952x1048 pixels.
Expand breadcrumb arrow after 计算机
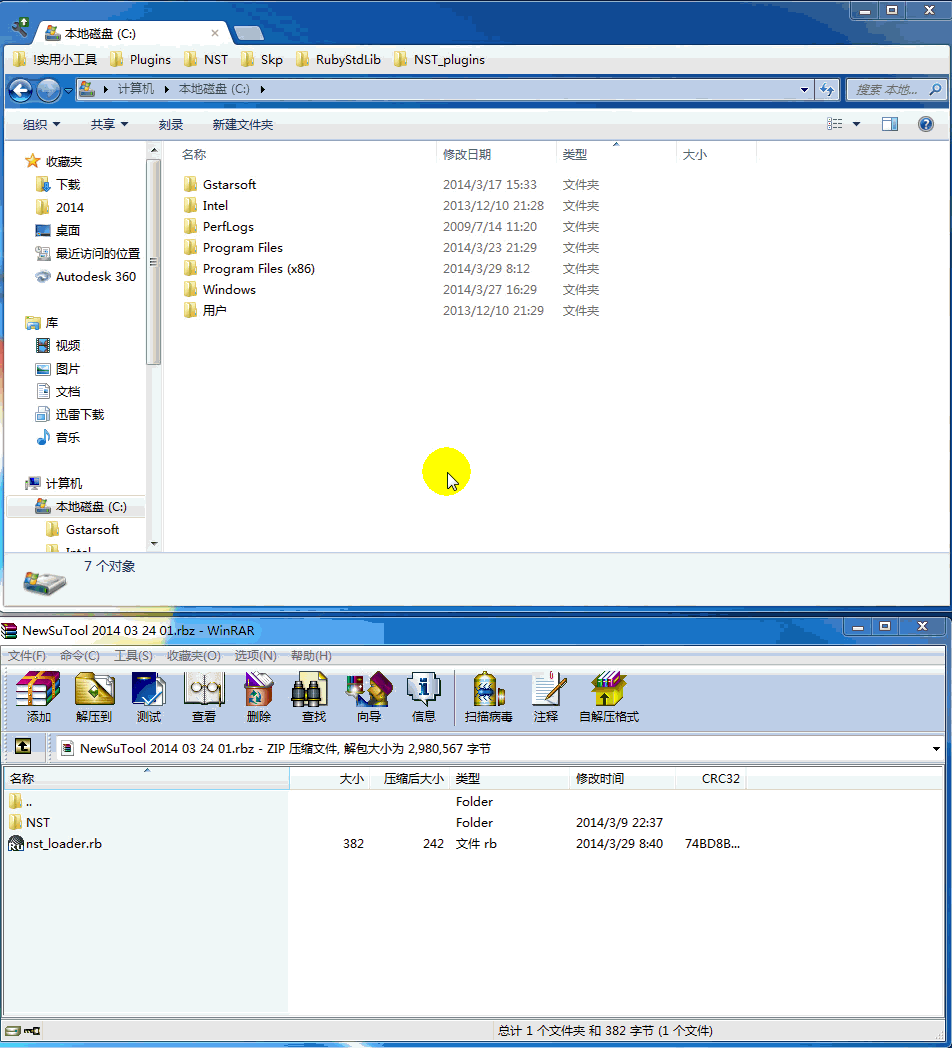pyautogui.click(x=166, y=89)
